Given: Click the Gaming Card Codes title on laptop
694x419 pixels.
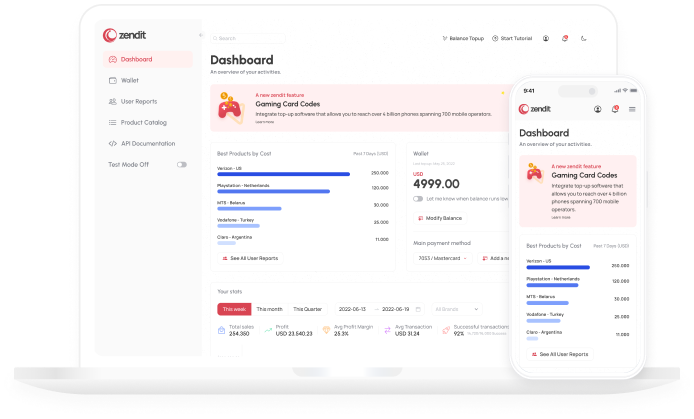Looking at the screenshot, I should [x=288, y=104].
